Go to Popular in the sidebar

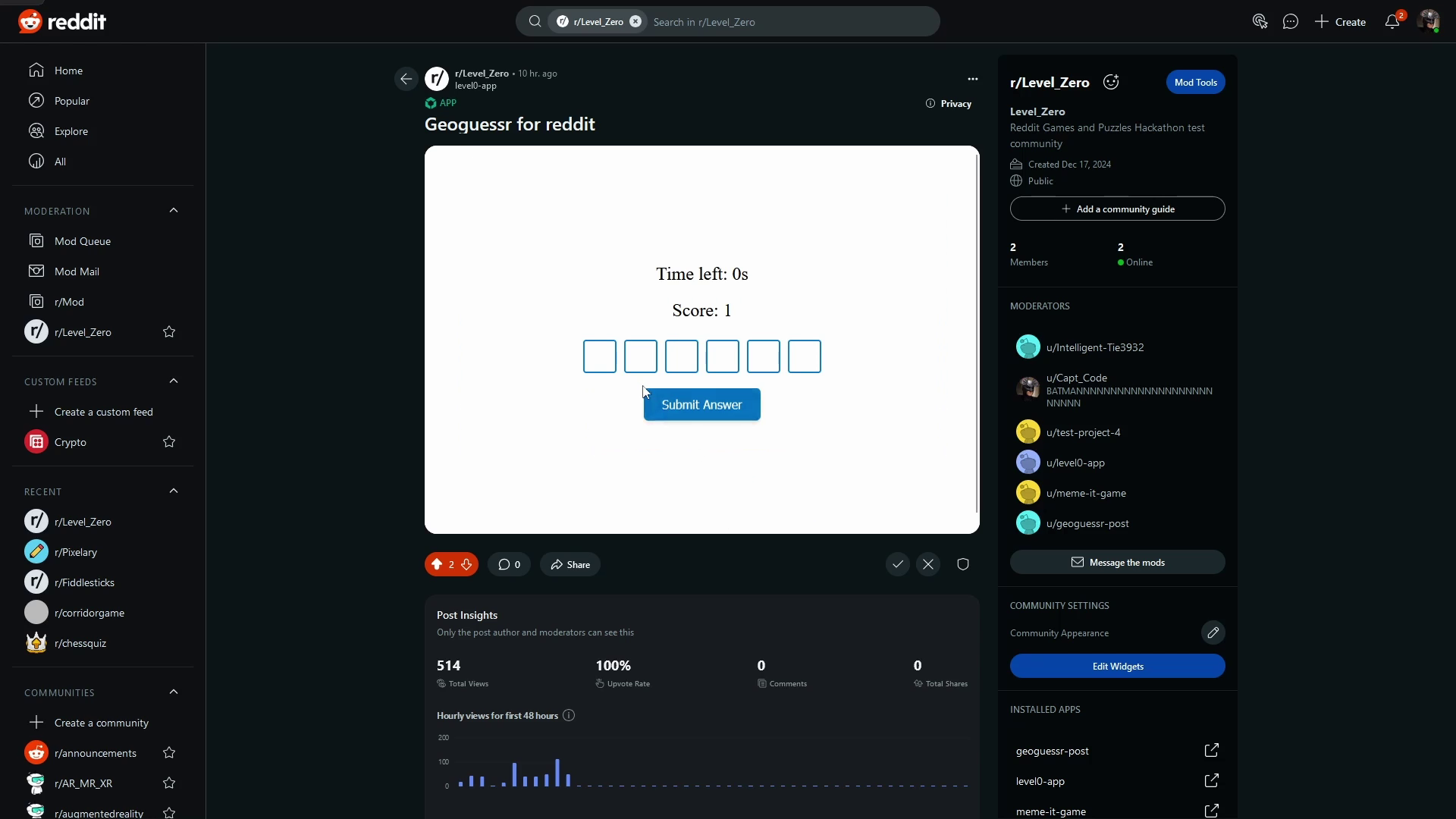(71, 101)
